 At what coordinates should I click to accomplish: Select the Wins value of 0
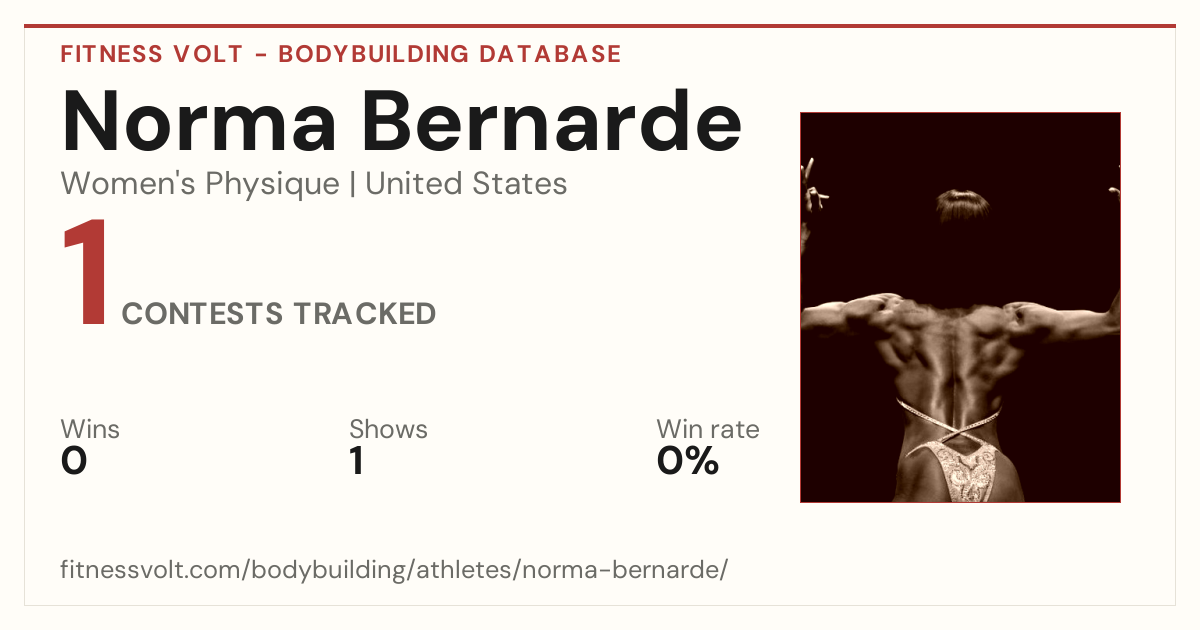(74, 461)
